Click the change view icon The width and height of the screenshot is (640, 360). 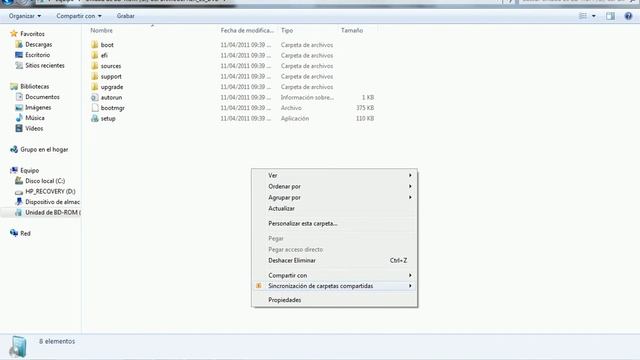click(583, 16)
